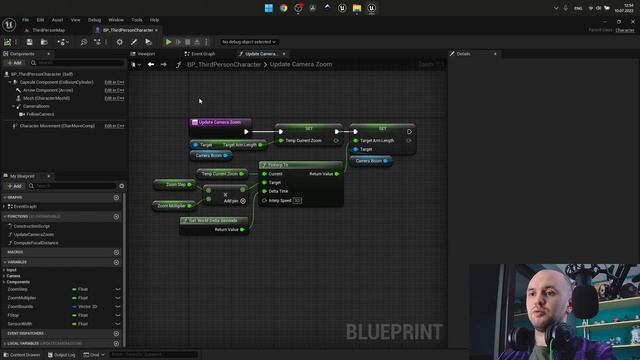
Task: Click the skip frame playback button
Action: [x=178, y=42]
